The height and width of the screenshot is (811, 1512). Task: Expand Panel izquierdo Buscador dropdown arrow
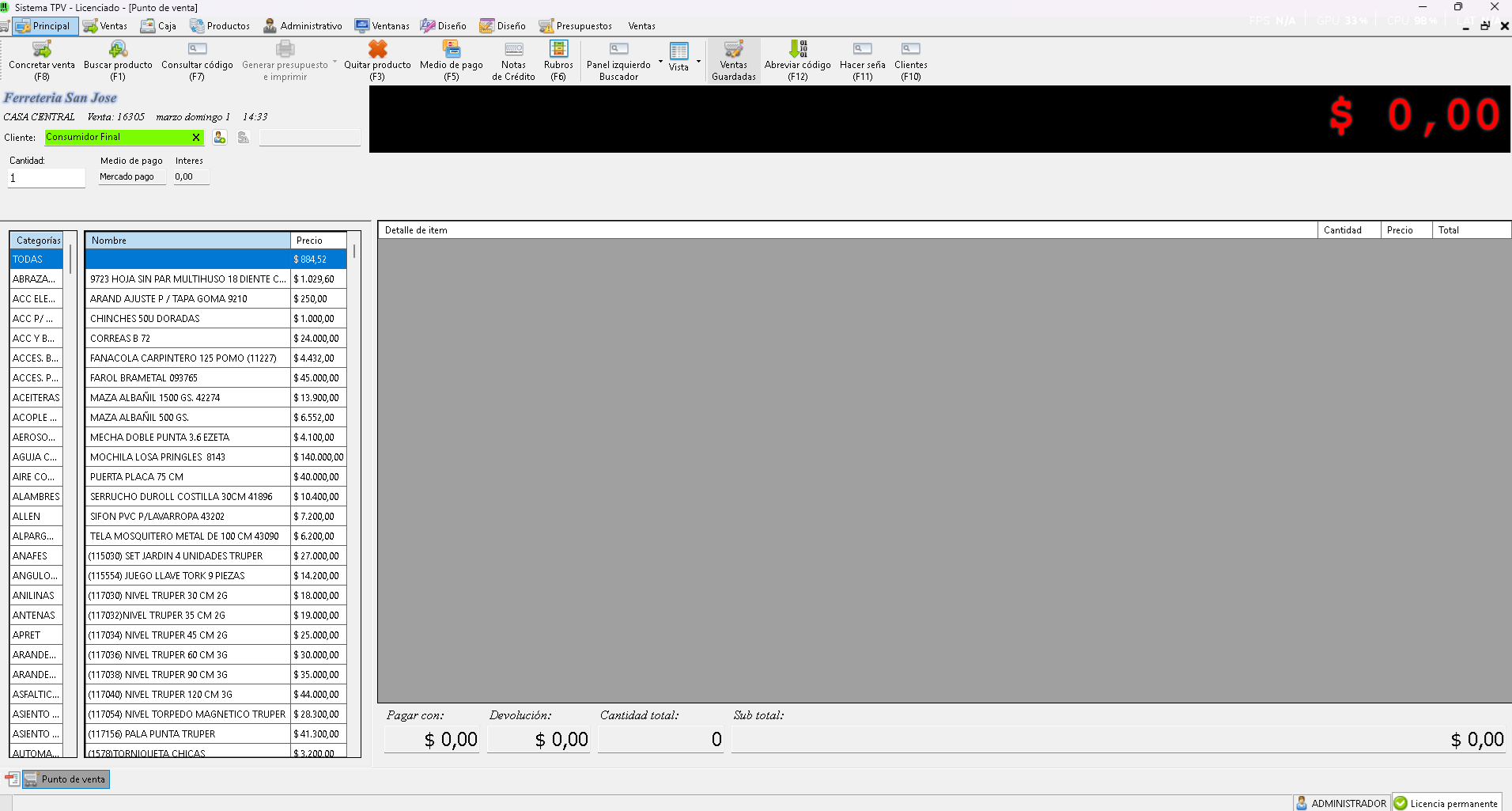point(660,61)
